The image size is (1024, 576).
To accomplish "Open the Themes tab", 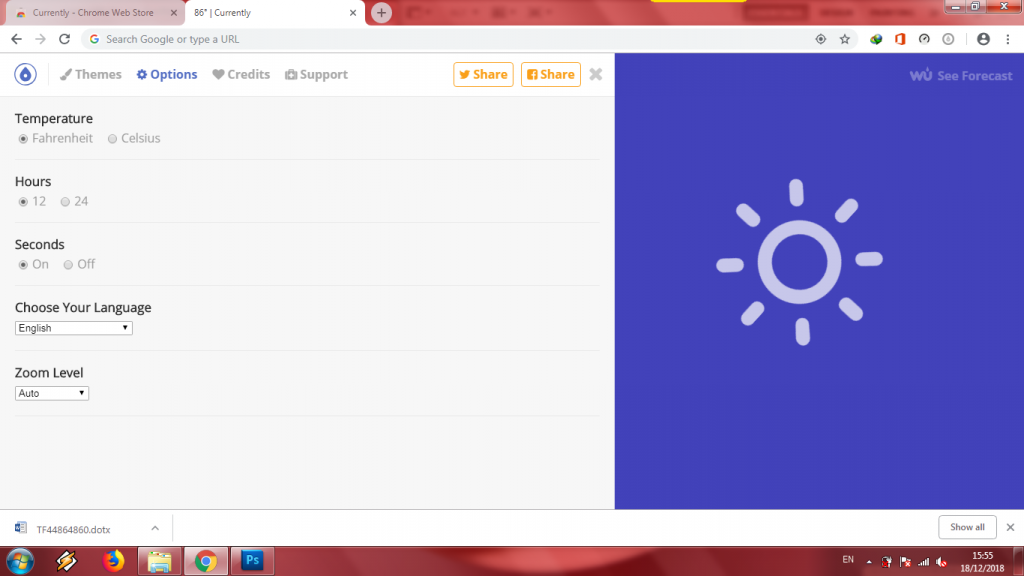I will pyautogui.click(x=91, y=74).
